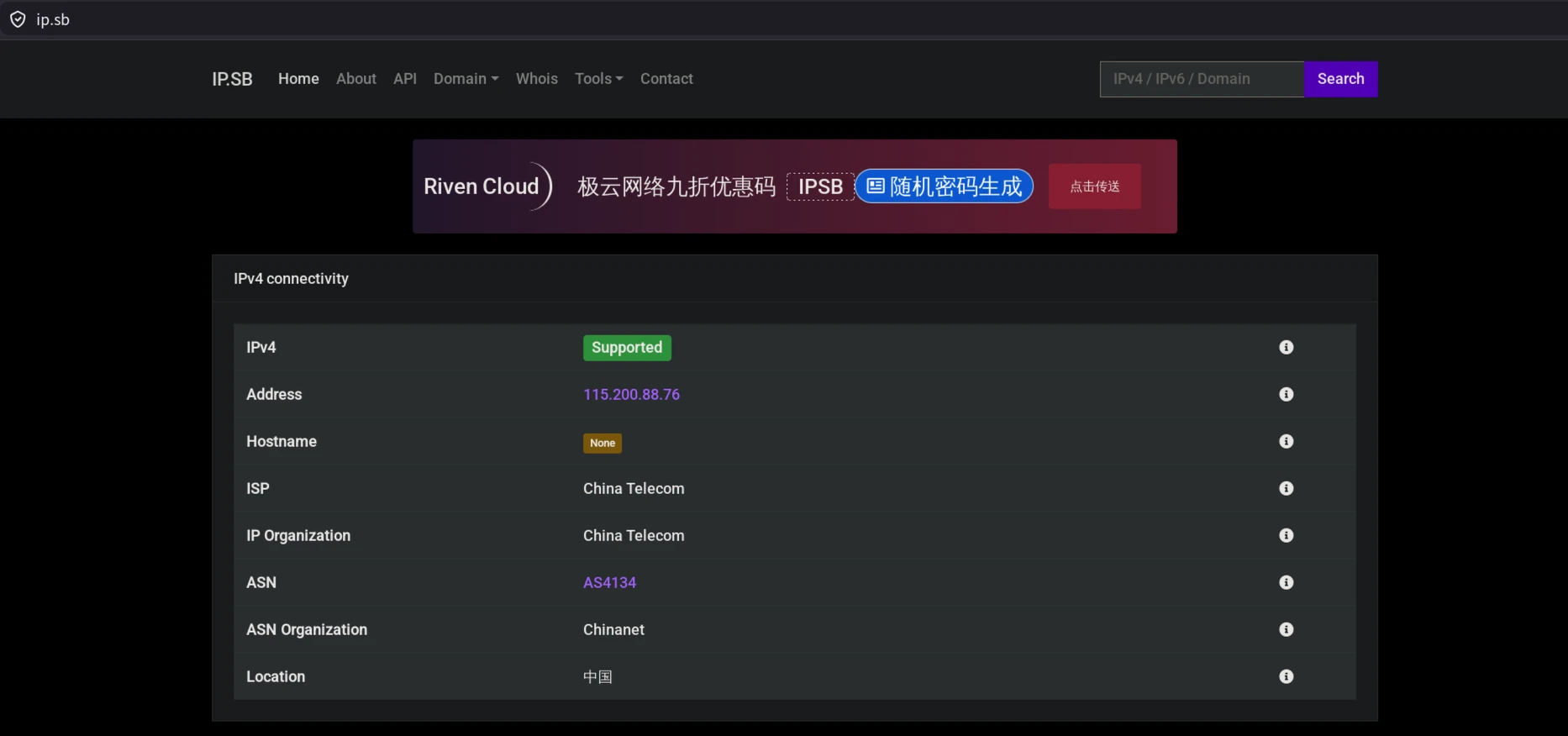The width and height of the screenshot is (1568, 736).
Task: Click banner text 极云网络九折优惠码
Action: click(676, 187)
